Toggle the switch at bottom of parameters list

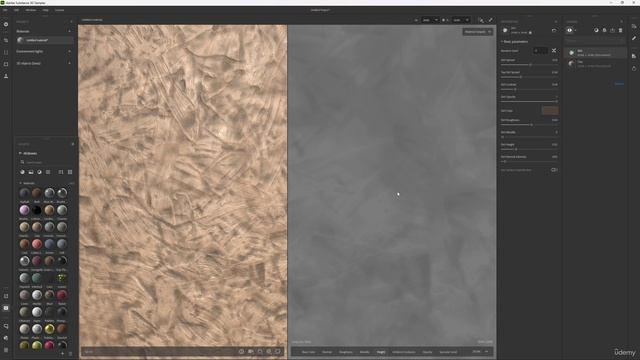(x=554, y=170)
